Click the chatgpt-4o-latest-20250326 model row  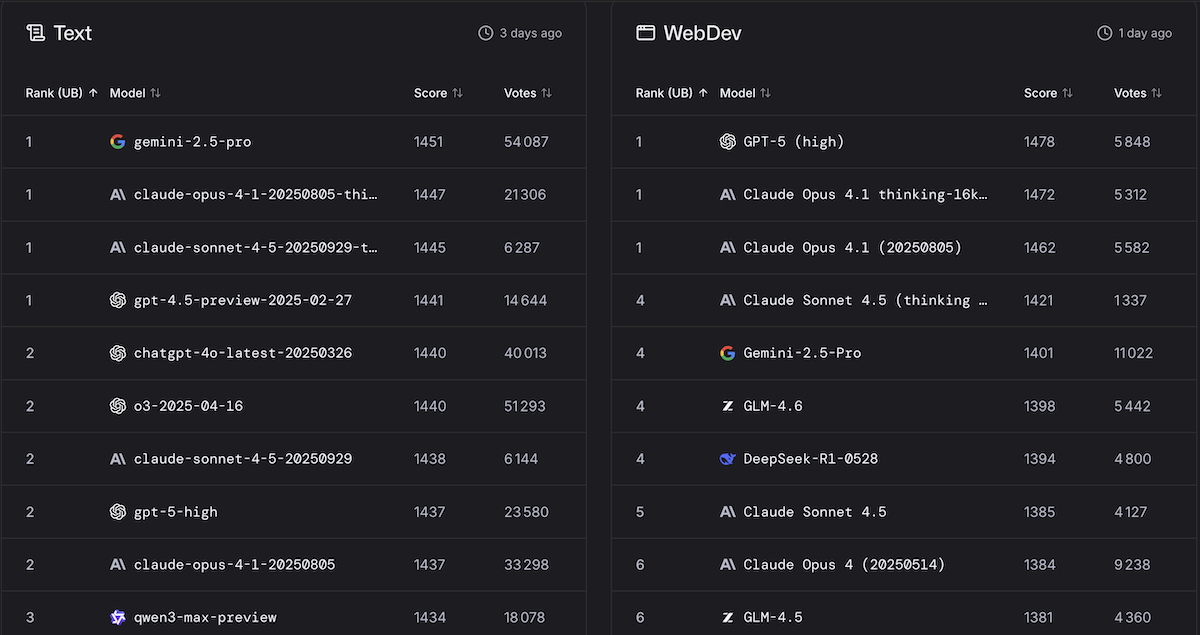pyautogui.click(x=242, y=353)
